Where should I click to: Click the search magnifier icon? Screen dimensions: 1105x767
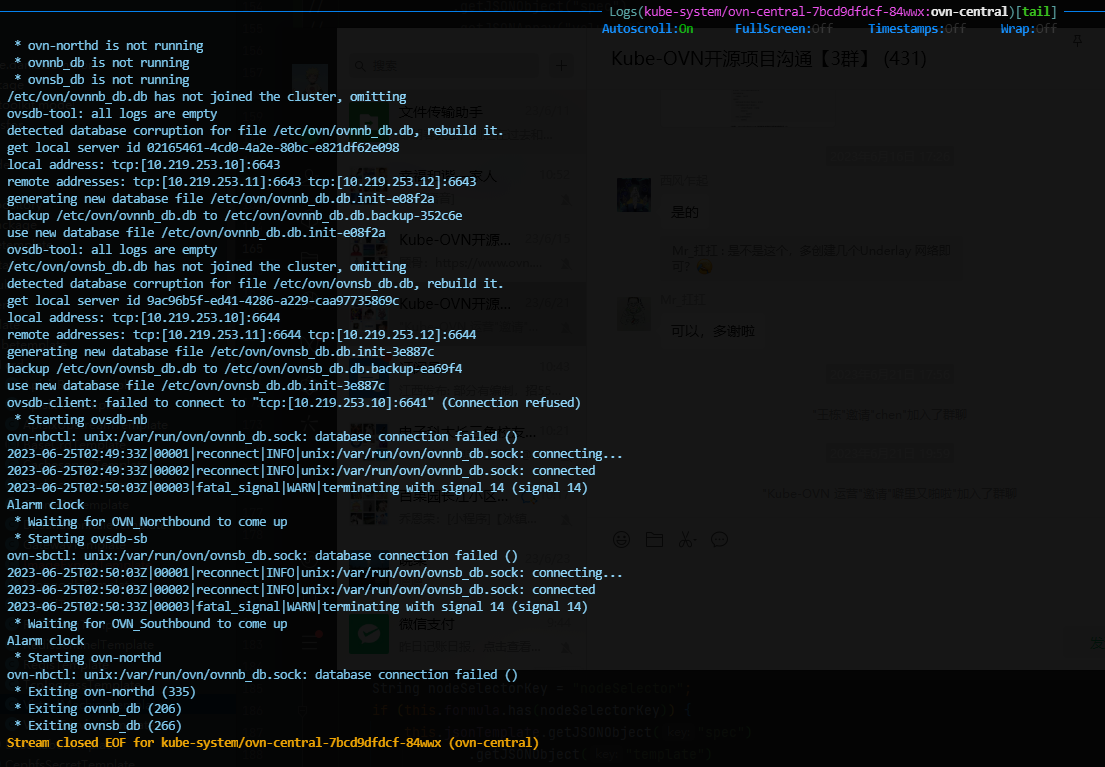(359, 65)
